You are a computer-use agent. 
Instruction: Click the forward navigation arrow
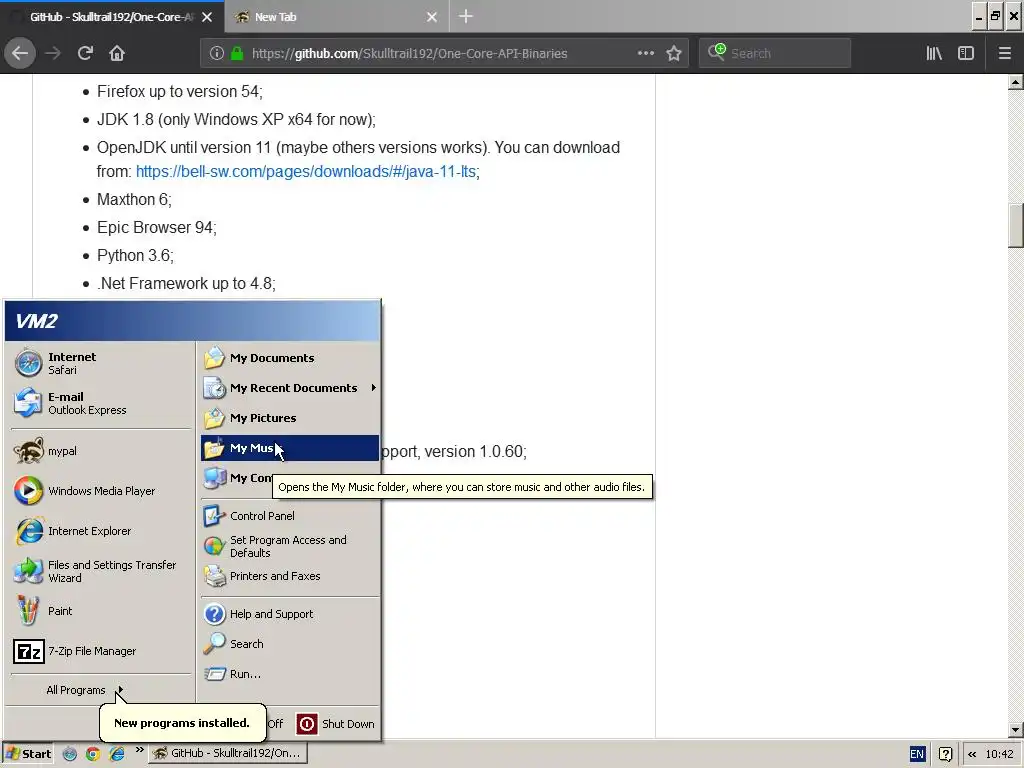coord(53,53)
